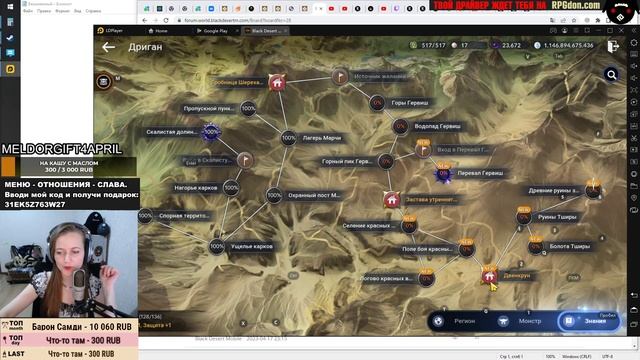This screenshot has width=640, height=360.
Task: Open the Справка menu in Notepad
Action: [x=93, y=11]
